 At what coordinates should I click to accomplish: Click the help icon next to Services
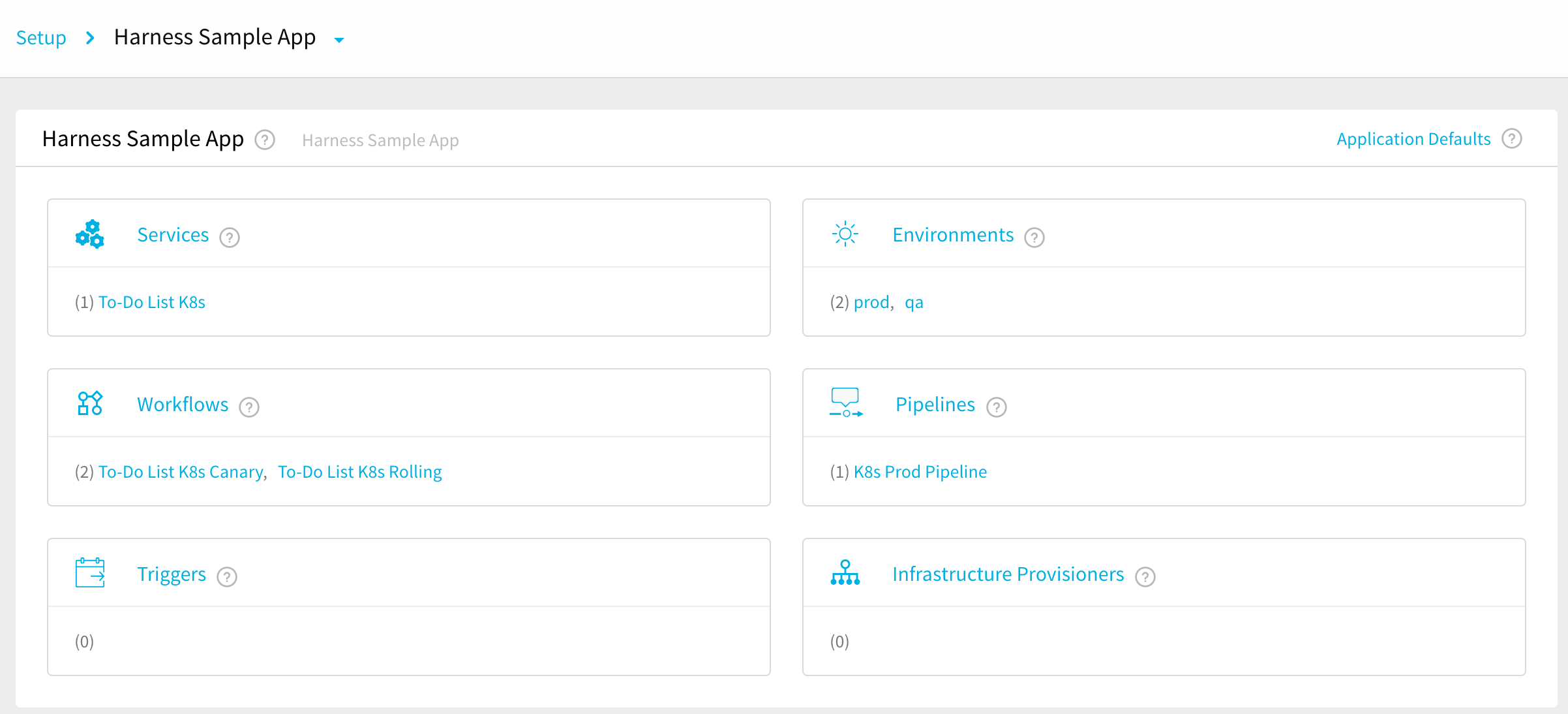tap(230, 238)
